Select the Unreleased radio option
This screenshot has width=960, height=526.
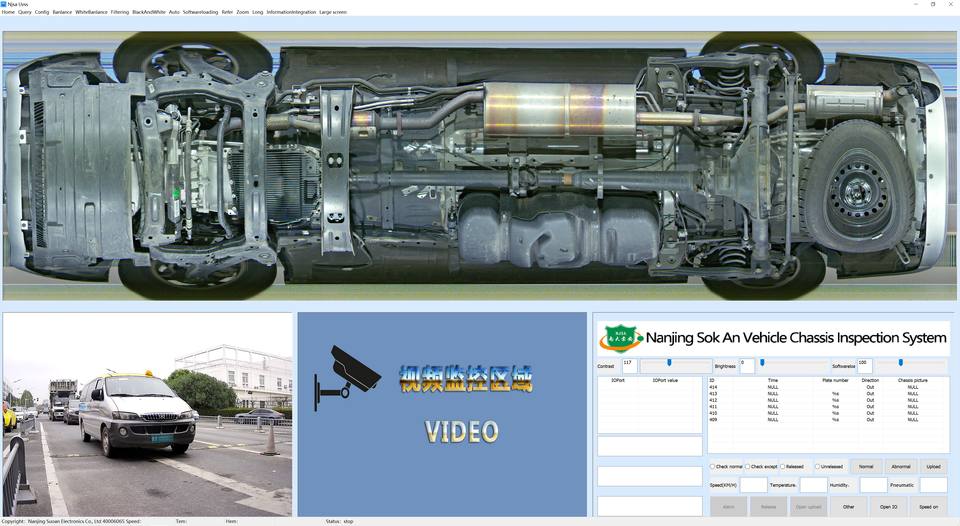tap(829, 467)
